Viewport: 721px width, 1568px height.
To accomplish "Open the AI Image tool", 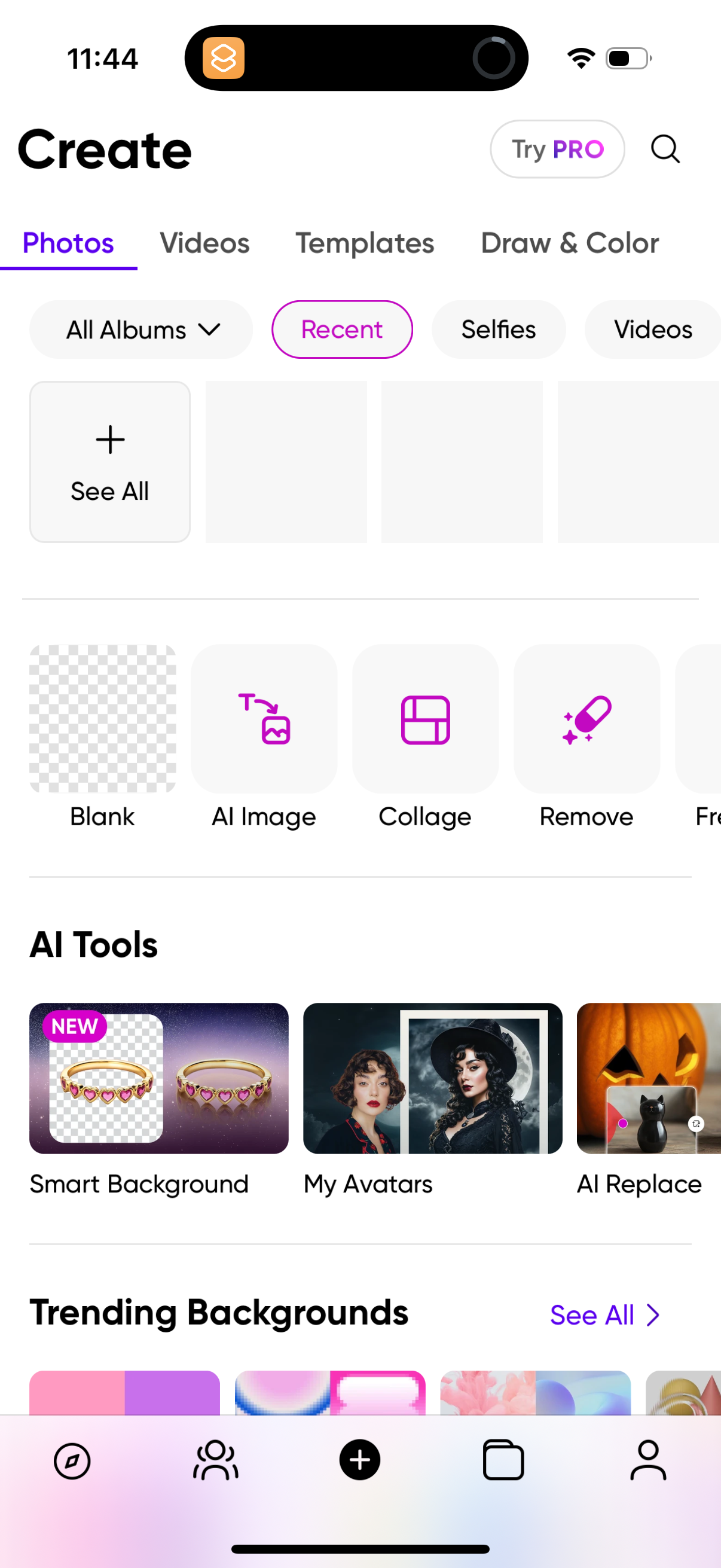I will click(264, 719).
